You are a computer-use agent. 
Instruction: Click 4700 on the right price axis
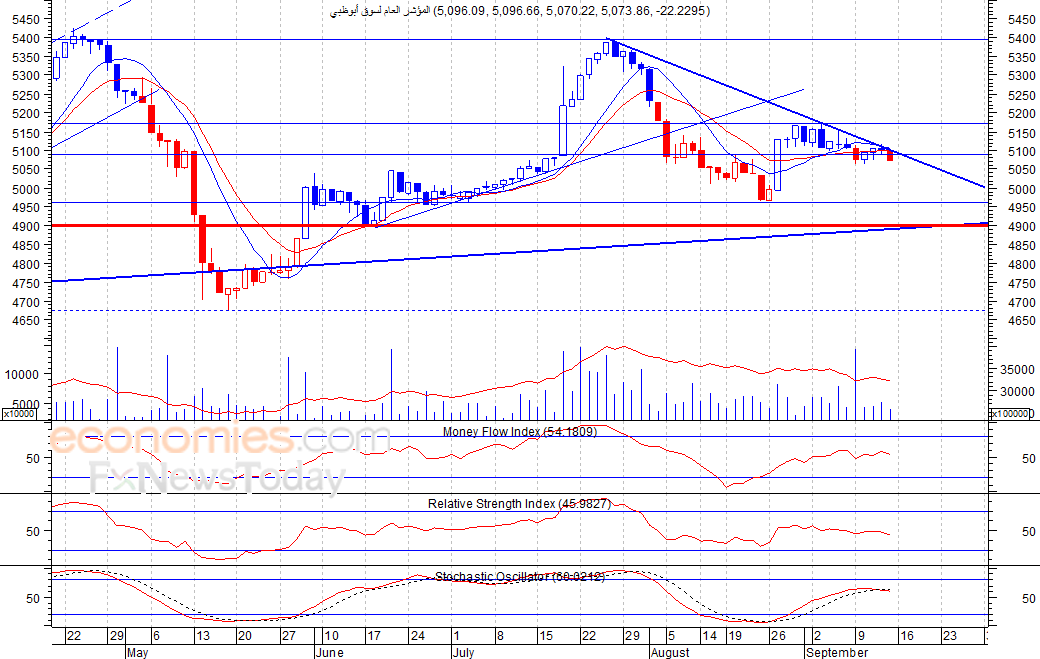click(1021, 302)
